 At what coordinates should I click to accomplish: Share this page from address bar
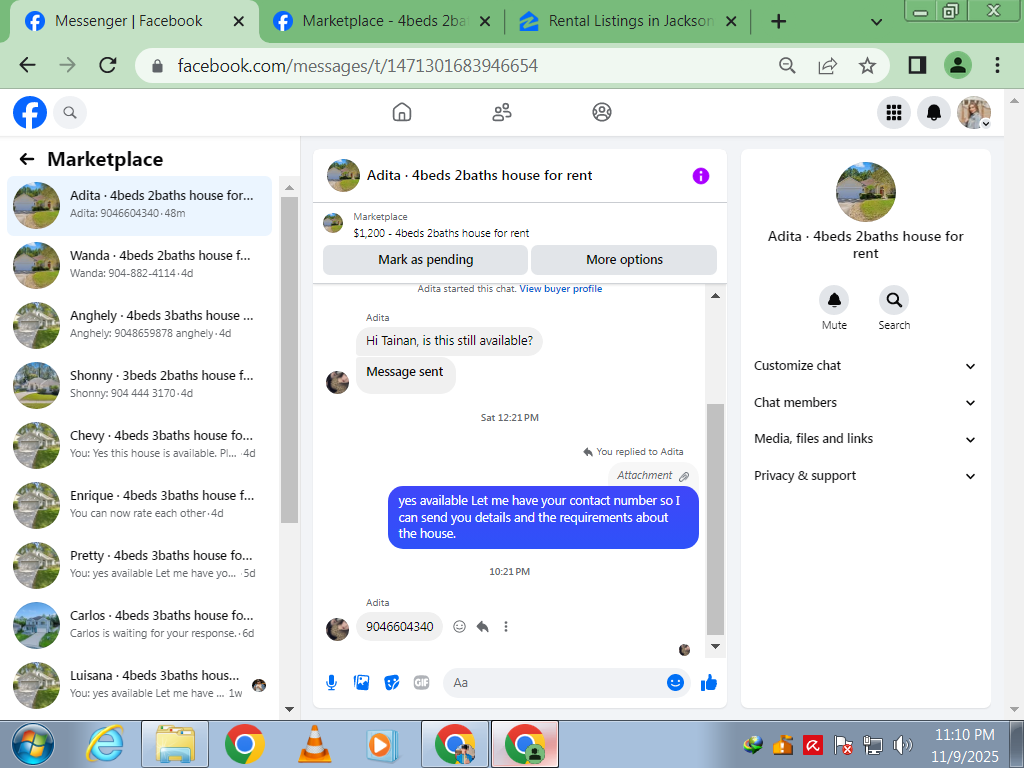tap(827, 65)
